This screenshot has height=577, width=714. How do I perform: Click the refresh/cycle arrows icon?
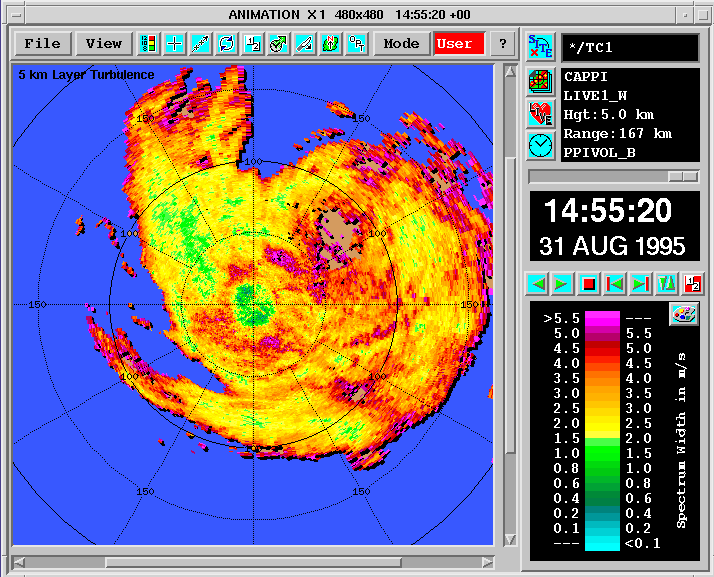pos(226,44)
